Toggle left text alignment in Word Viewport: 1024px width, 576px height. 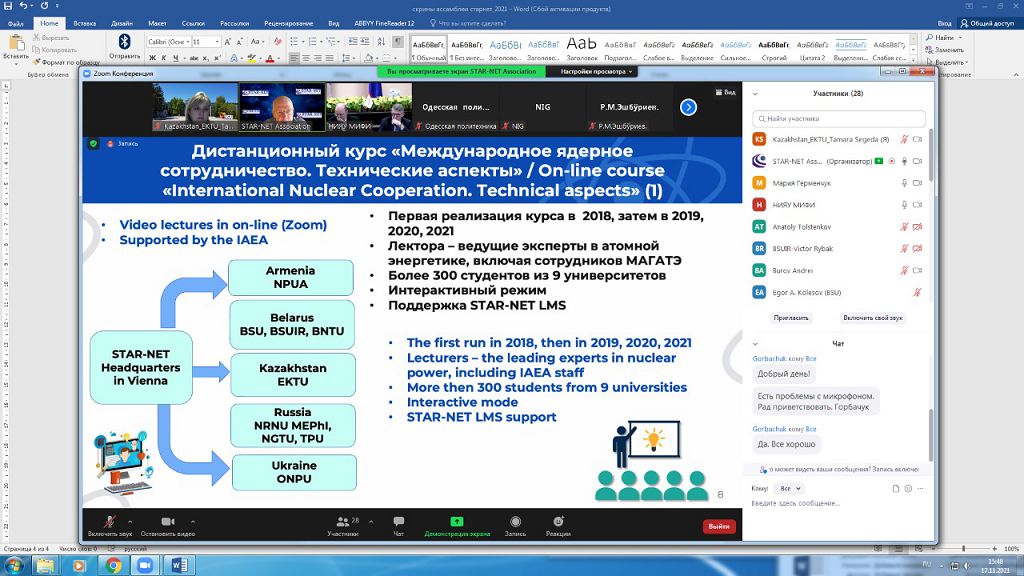point(294,58)
